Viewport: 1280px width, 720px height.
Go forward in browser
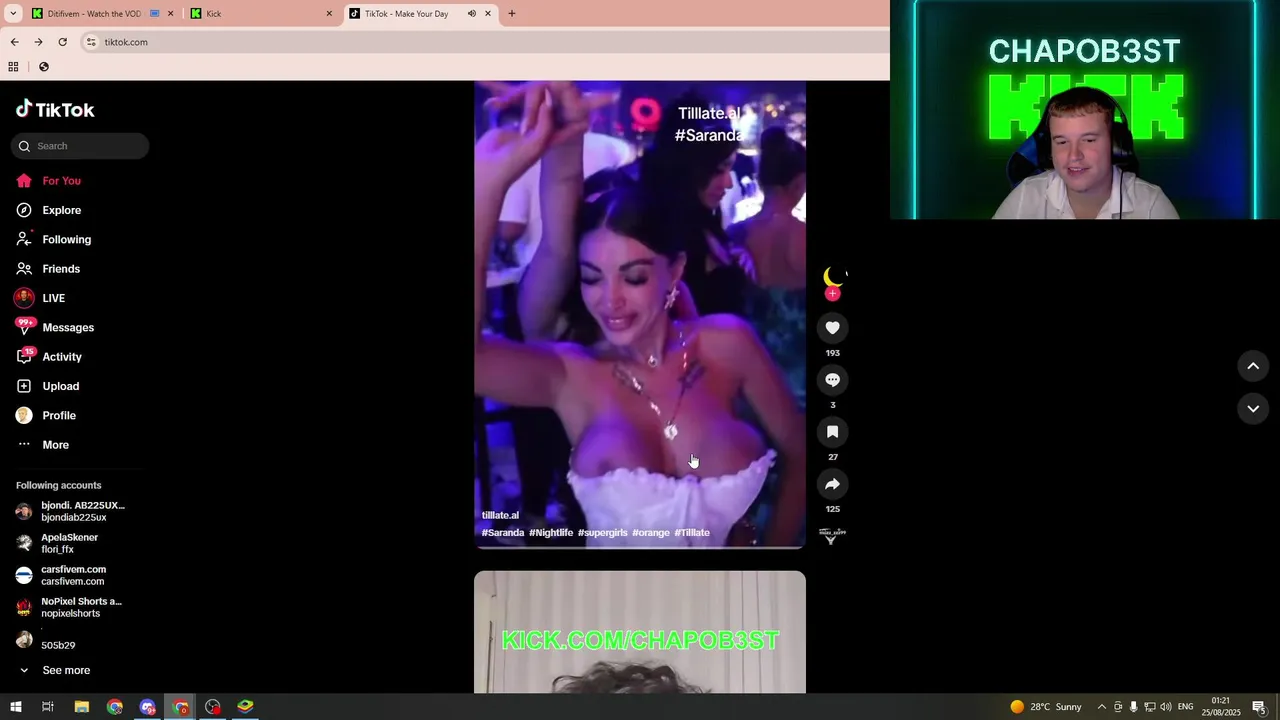click(38, 42)
